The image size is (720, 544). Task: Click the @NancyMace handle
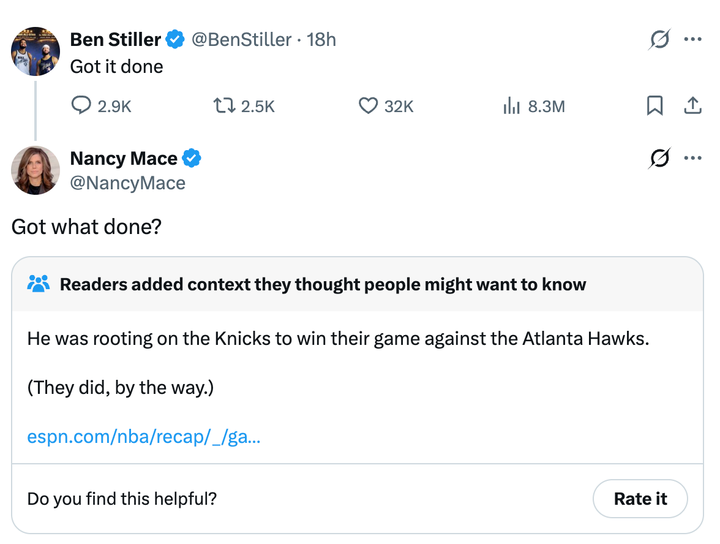tap(127, 183)
